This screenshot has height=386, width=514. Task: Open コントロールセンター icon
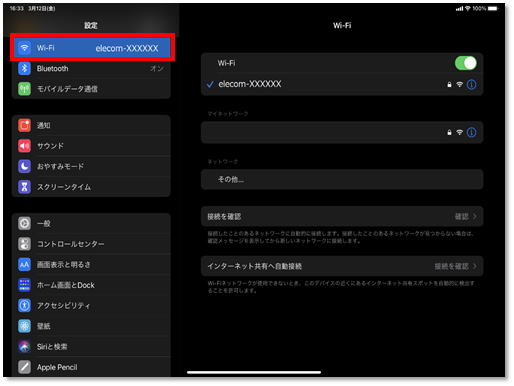click(x=24, y=244)
